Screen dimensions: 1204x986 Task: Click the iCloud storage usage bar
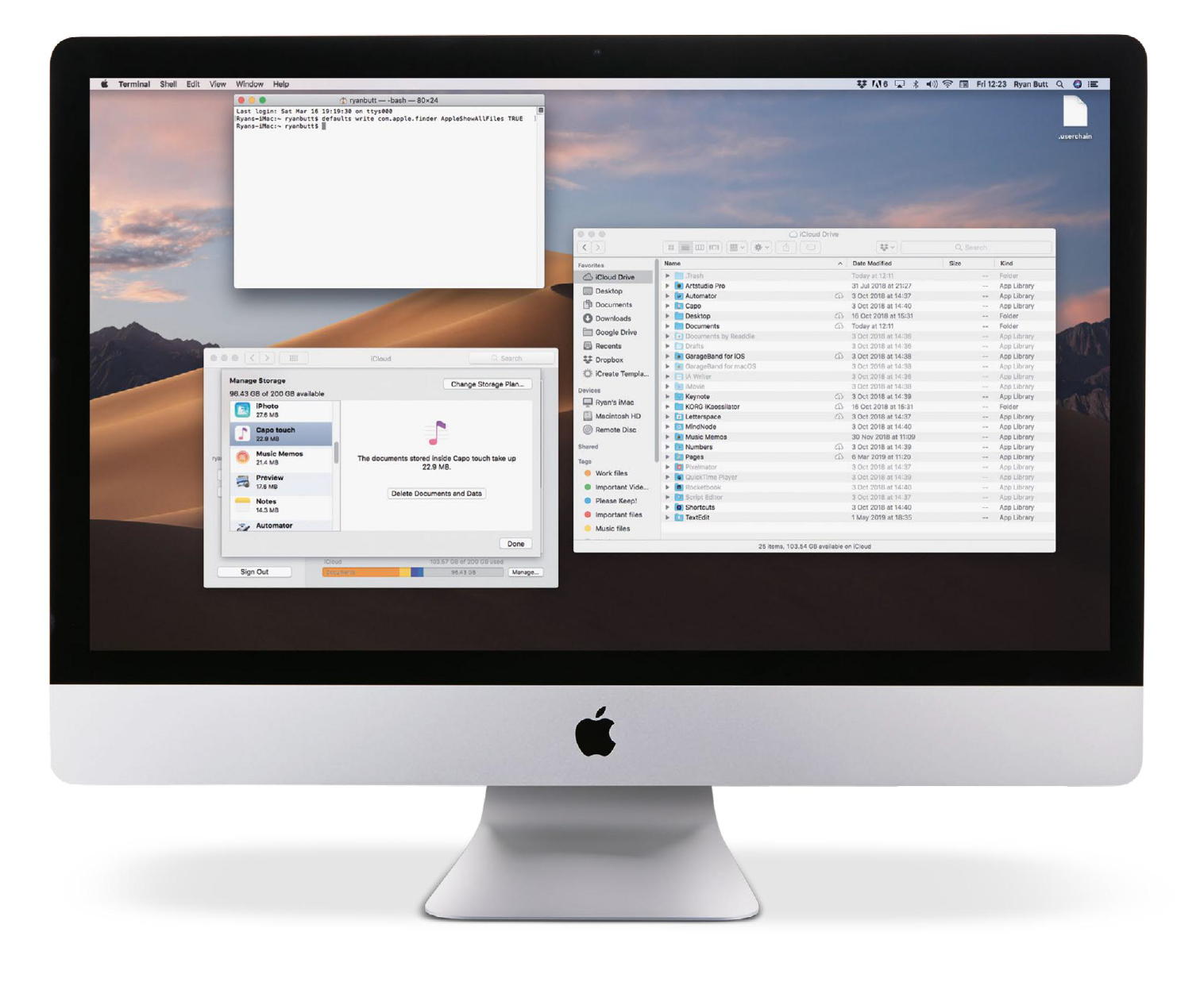pos(412,572)
